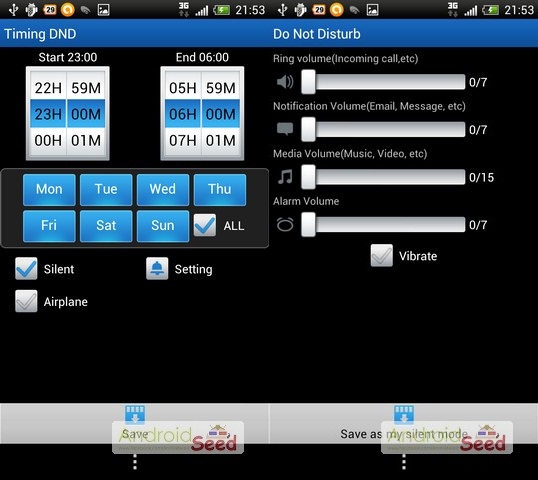Select 07H in the End hour wheel
The width and height of the screenshot is (538, 480).
tap(183, 140)
